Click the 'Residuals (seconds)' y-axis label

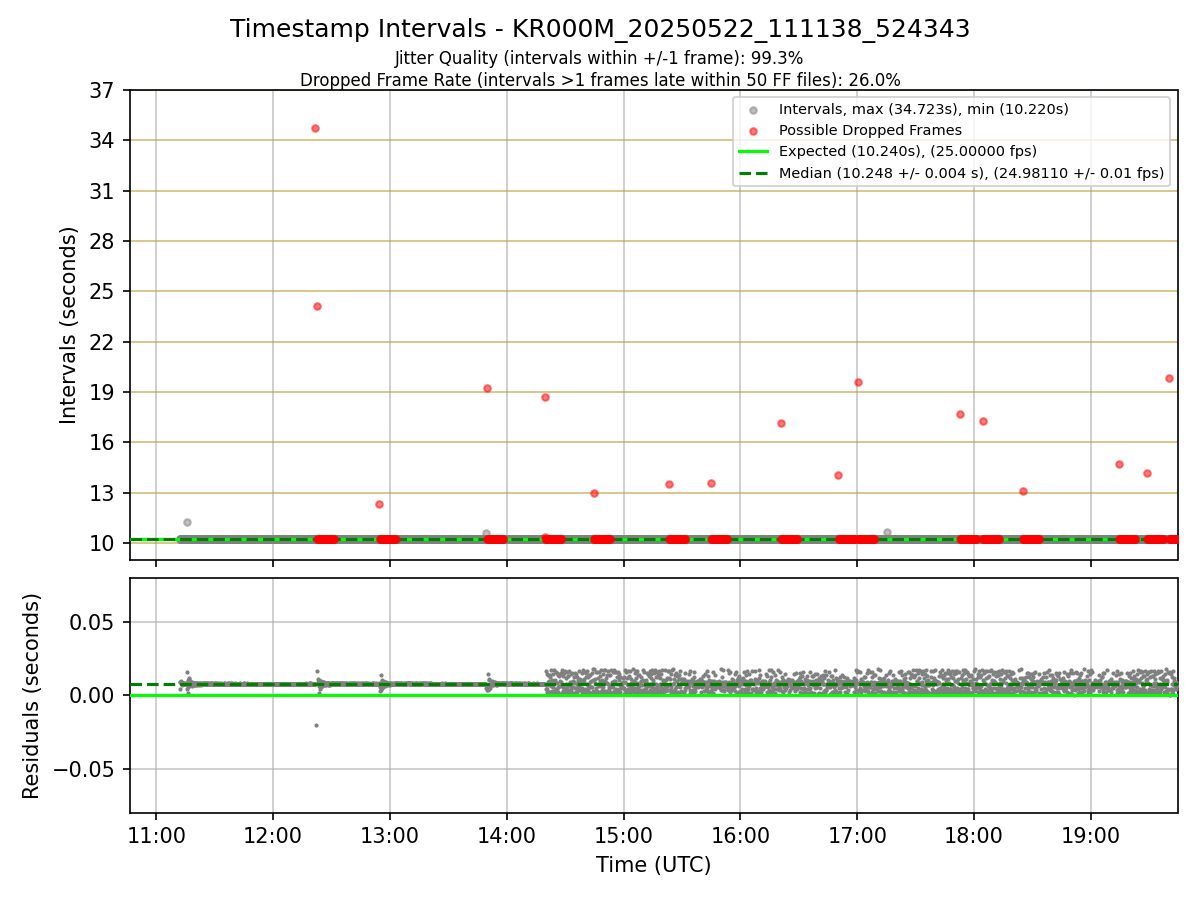(32, 696)
